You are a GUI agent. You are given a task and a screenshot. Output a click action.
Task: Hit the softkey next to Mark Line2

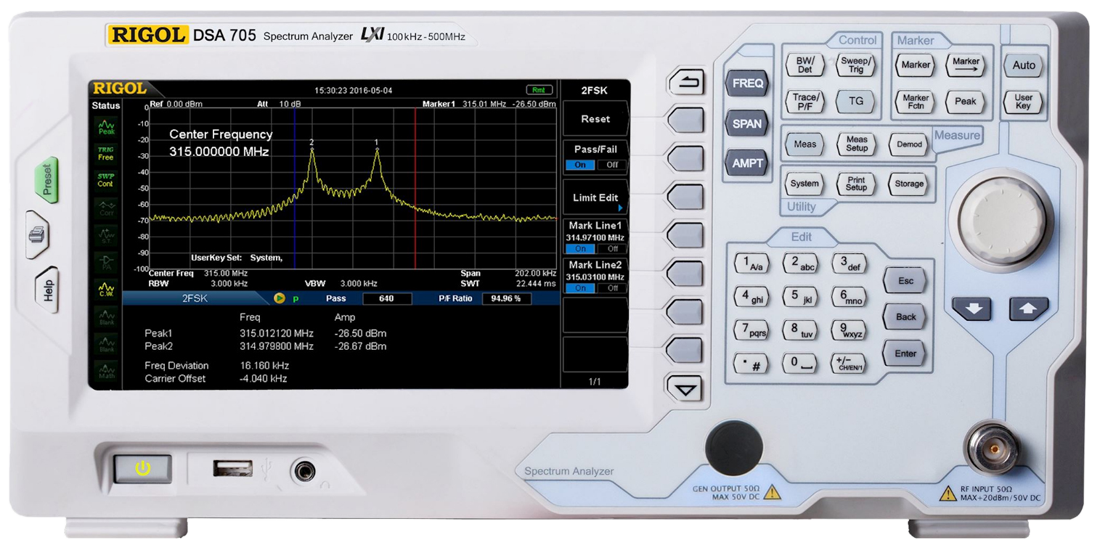pos(685,274)
